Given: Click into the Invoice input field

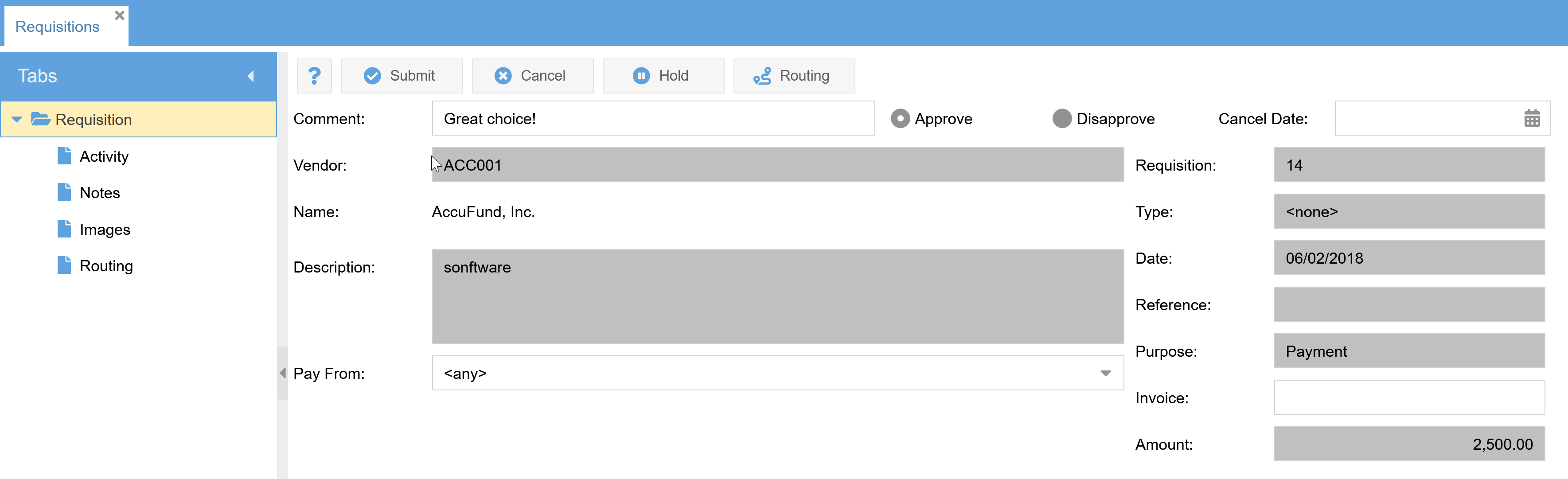Looking at the screenshot, I should pyautogui.click(x=1408, y=397).
